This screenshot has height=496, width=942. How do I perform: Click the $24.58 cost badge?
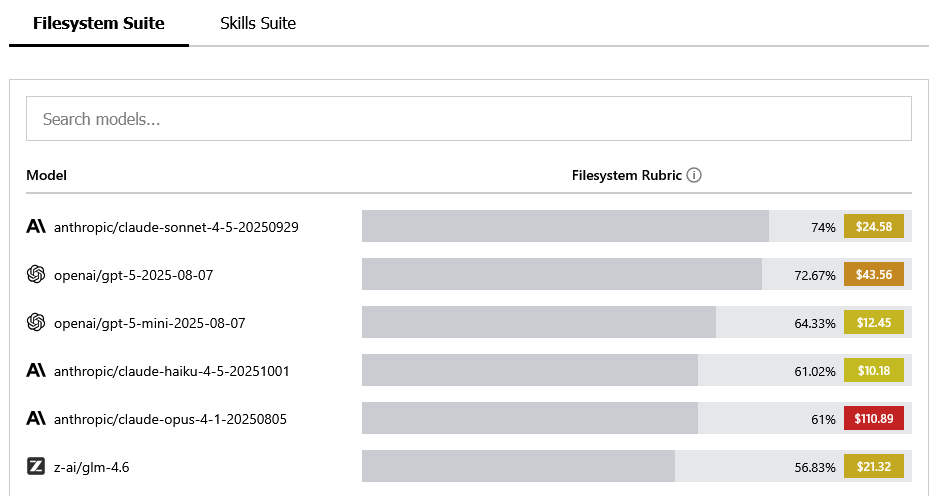(873, 227)
